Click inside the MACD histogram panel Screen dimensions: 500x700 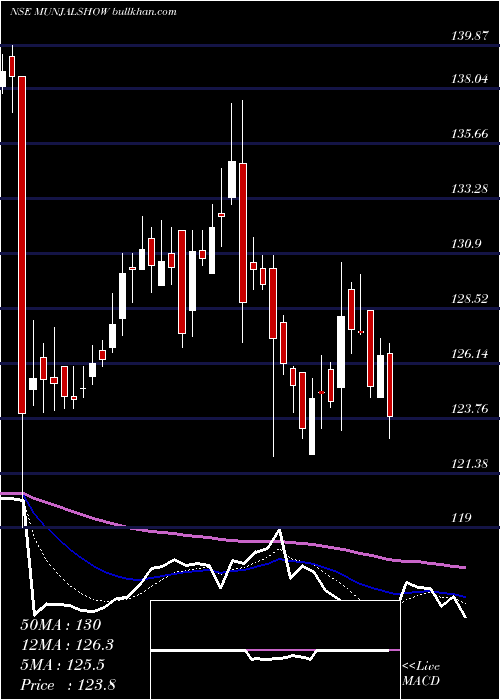(x=275, y=650)
